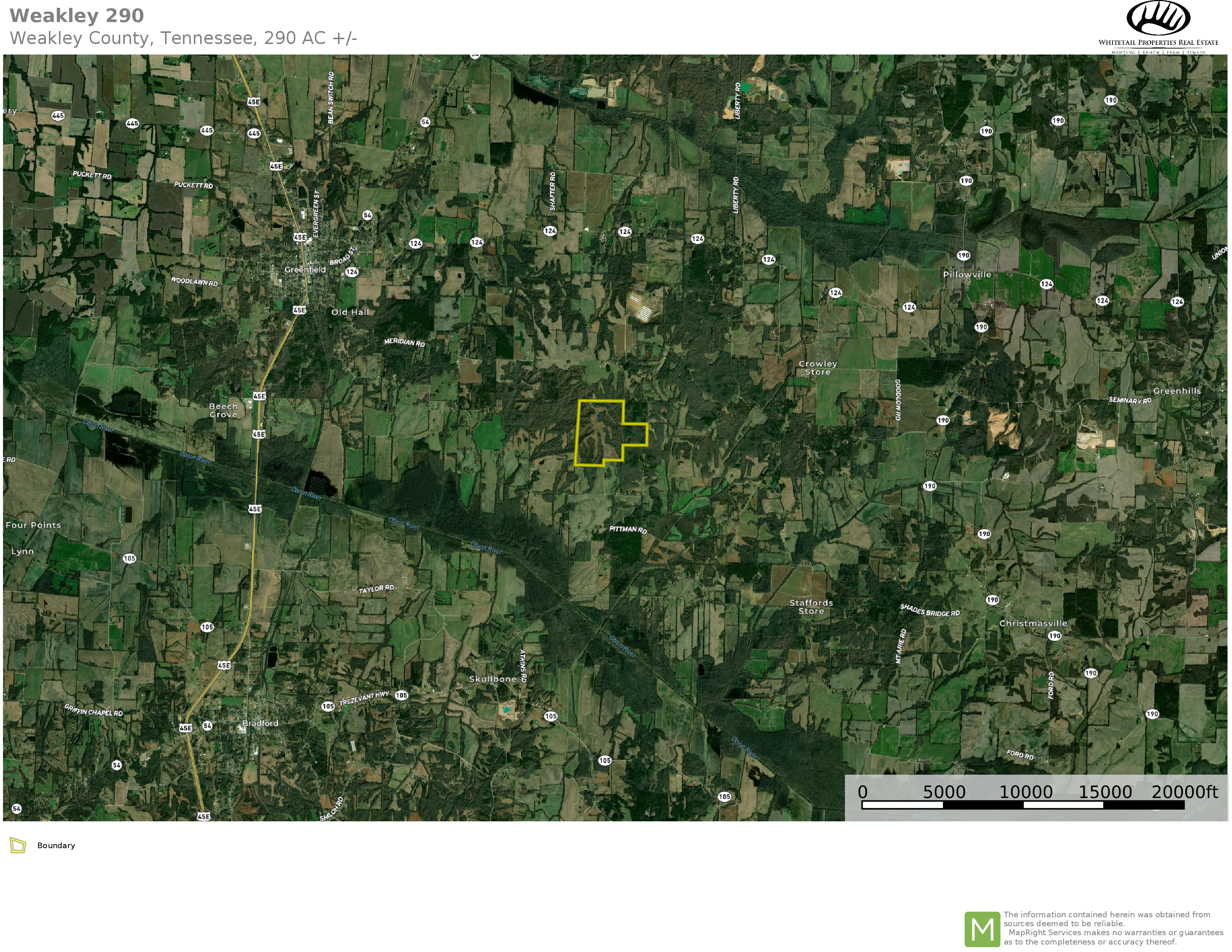This screenshot has width=1232, height=952.
Task: Click the Weakley 290 title text
Action: (x=77, y=16)
